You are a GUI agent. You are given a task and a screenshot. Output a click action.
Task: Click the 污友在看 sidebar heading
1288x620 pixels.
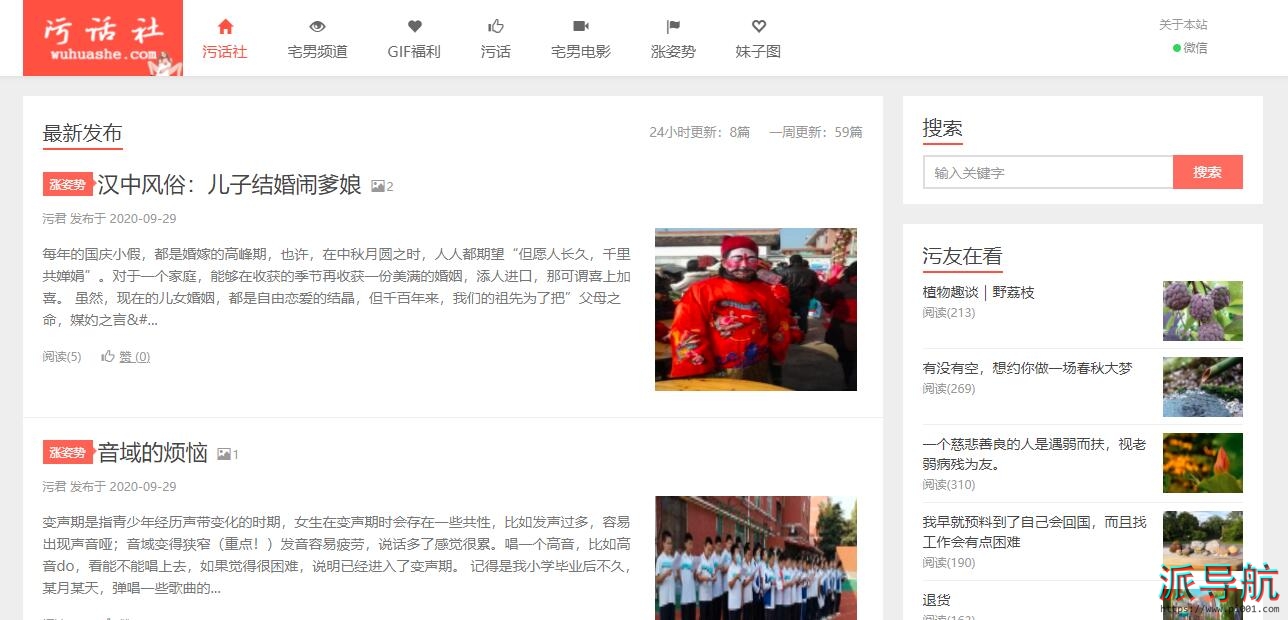coord(962,257)
